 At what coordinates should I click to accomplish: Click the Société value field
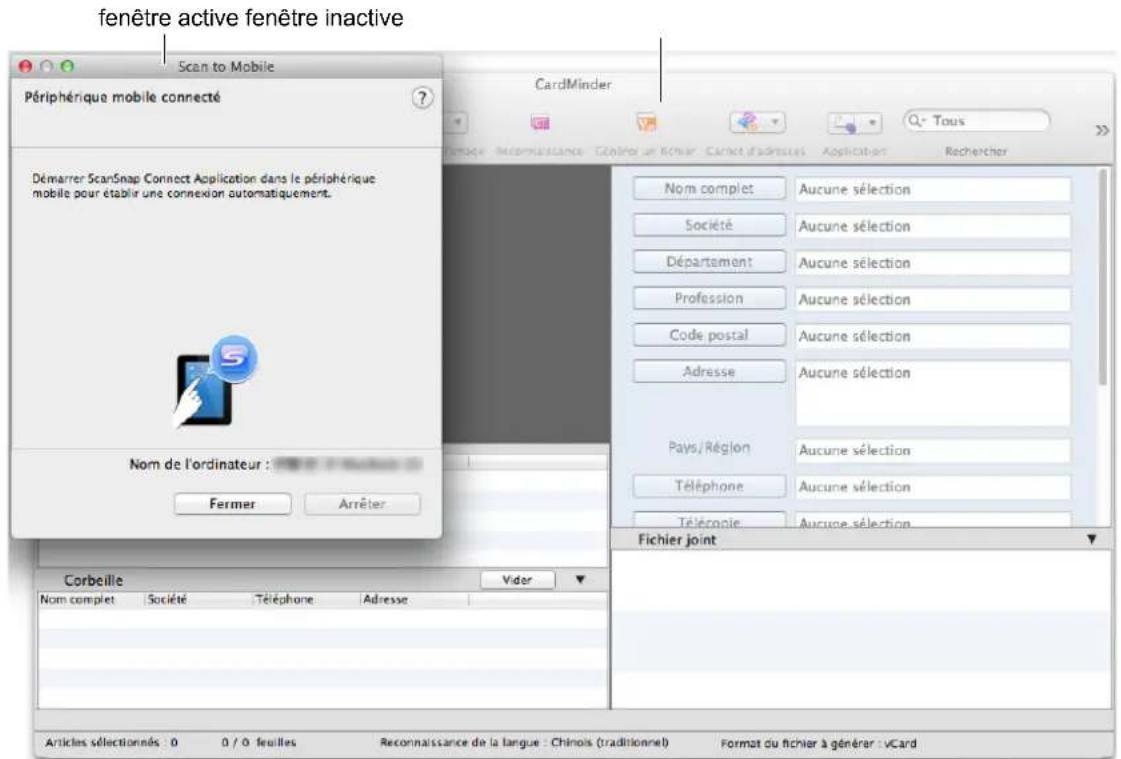click(933, 226)
